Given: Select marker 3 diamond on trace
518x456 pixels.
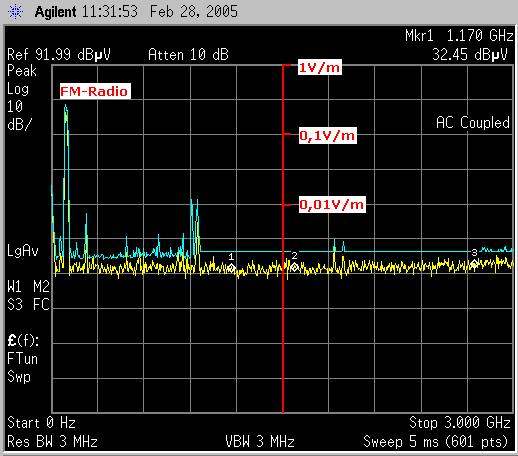Looking at the screenshot, I should coord(474,264).
